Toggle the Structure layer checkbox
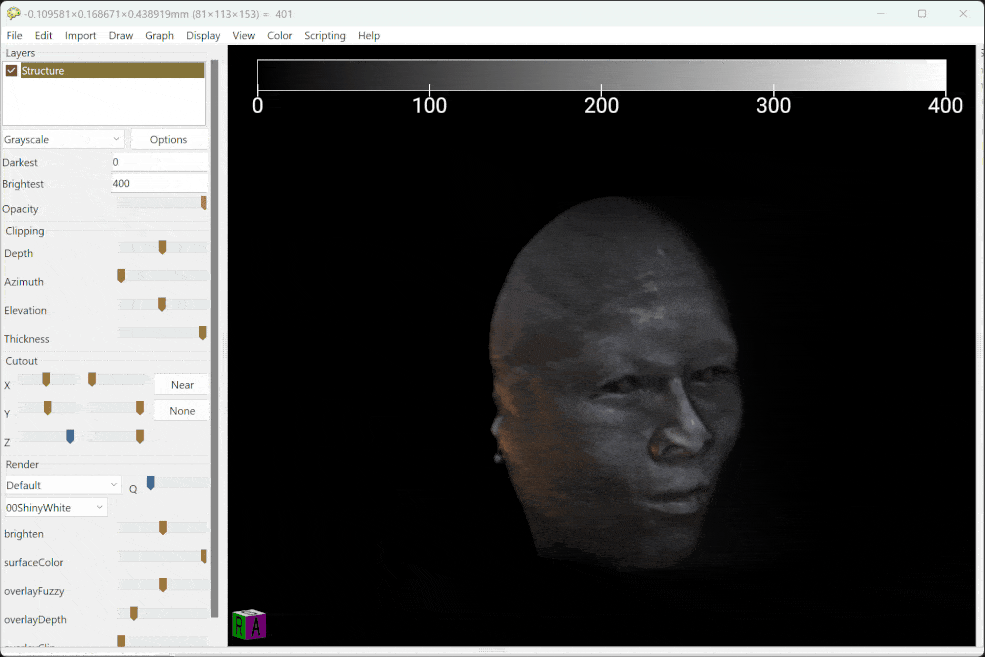This screenshot has width=985, height=657. coord(11,70)
